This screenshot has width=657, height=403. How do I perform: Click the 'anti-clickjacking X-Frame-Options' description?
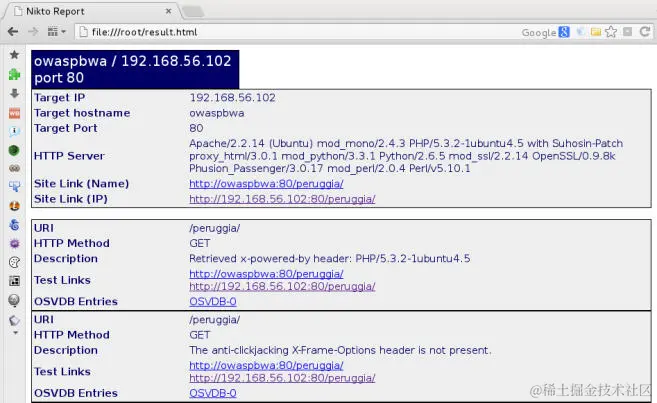340,350
